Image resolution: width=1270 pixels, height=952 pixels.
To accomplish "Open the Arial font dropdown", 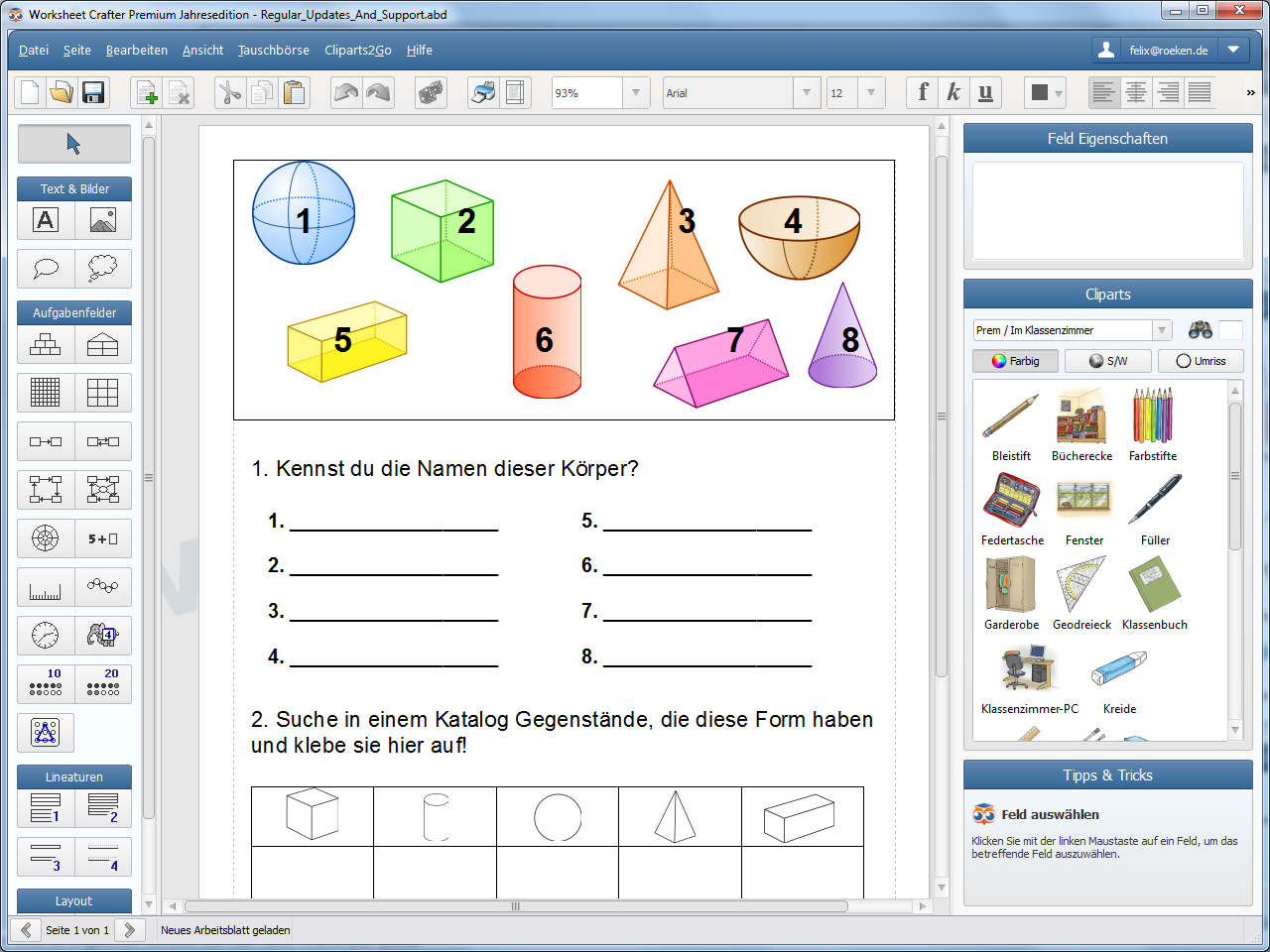I will click(807, 93).
